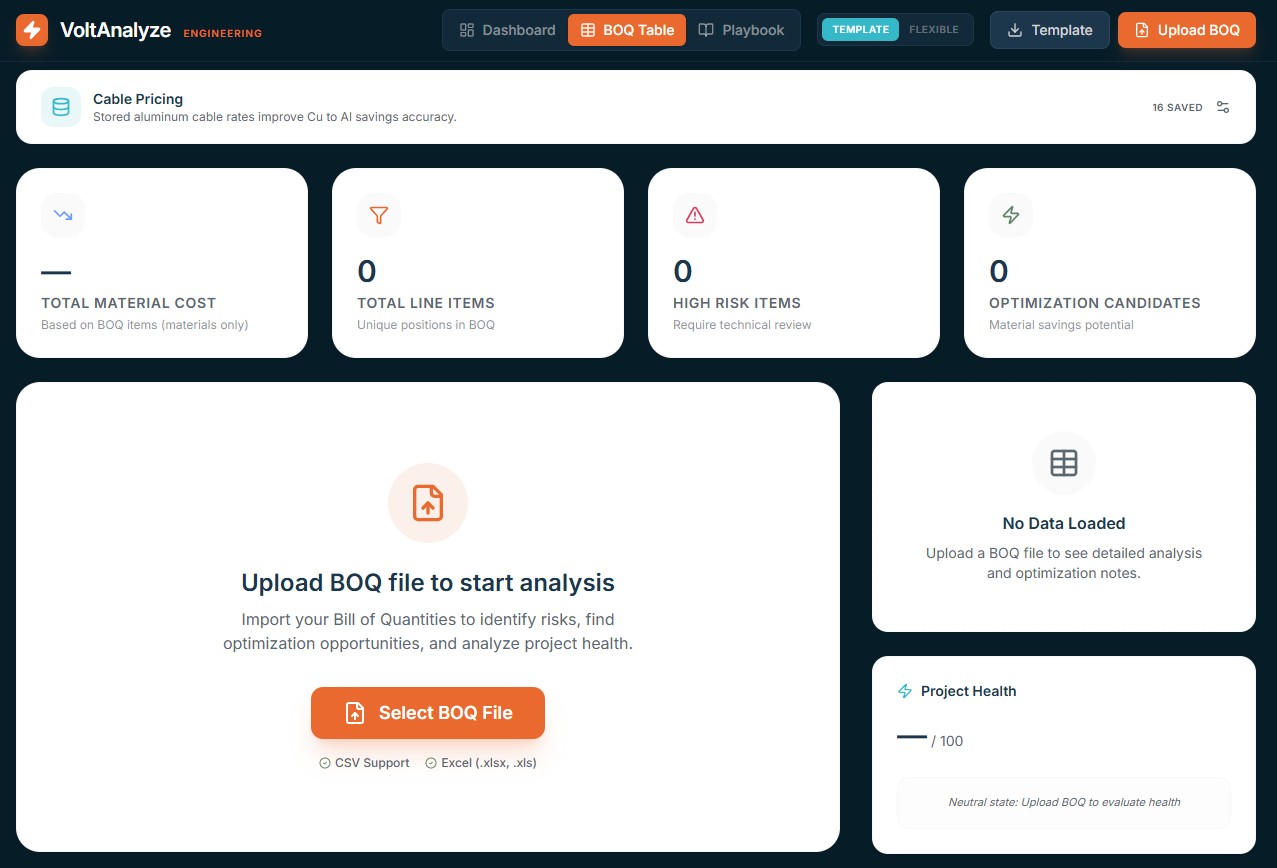Click the Total Material Cost trend icon

pos(63,215)
